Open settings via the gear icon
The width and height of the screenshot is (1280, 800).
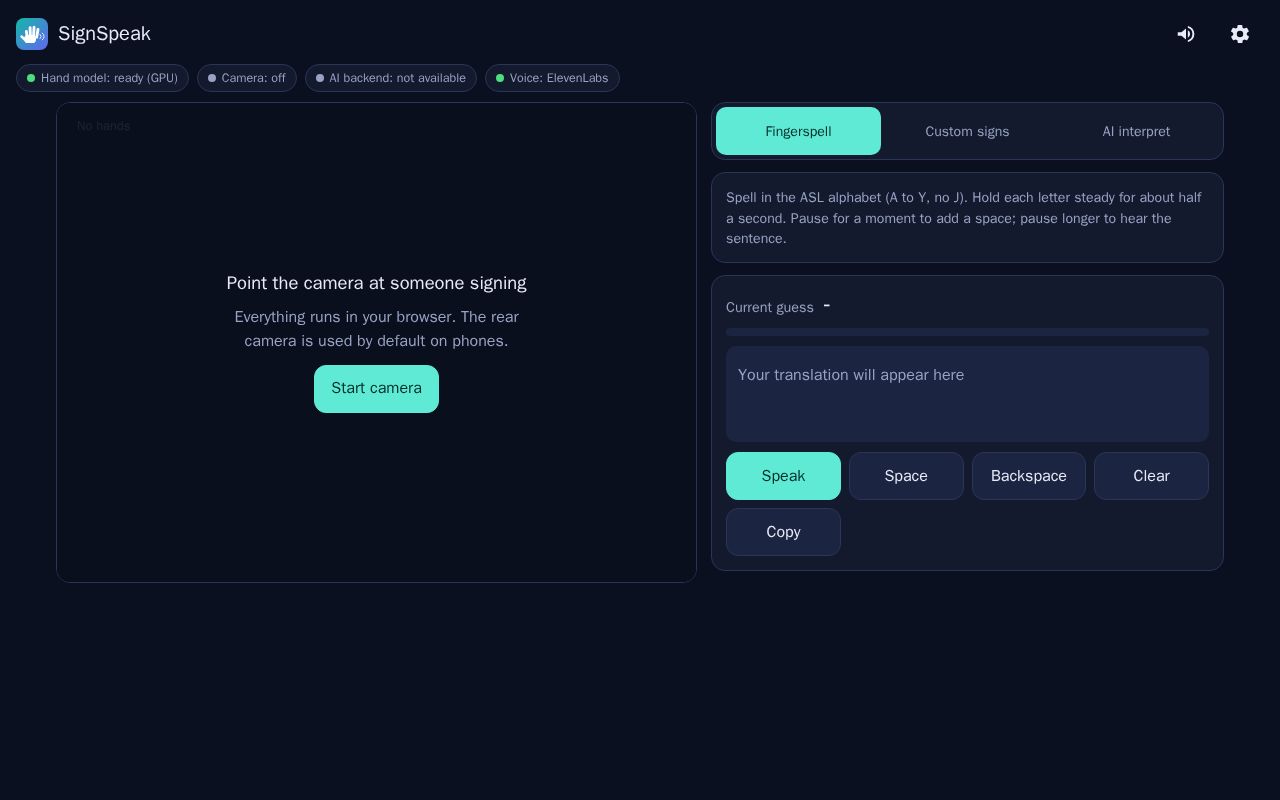tap(1240, 34)
